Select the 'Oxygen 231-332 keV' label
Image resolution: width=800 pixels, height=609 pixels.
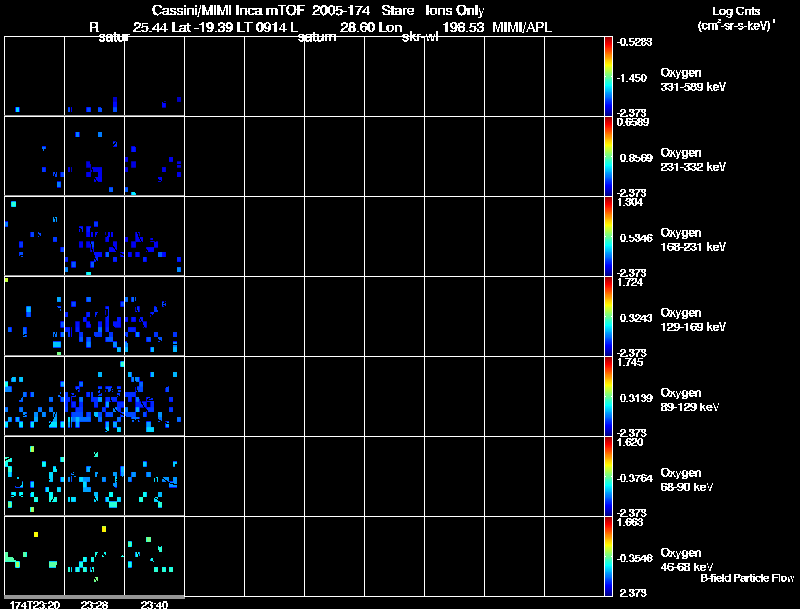693,160
